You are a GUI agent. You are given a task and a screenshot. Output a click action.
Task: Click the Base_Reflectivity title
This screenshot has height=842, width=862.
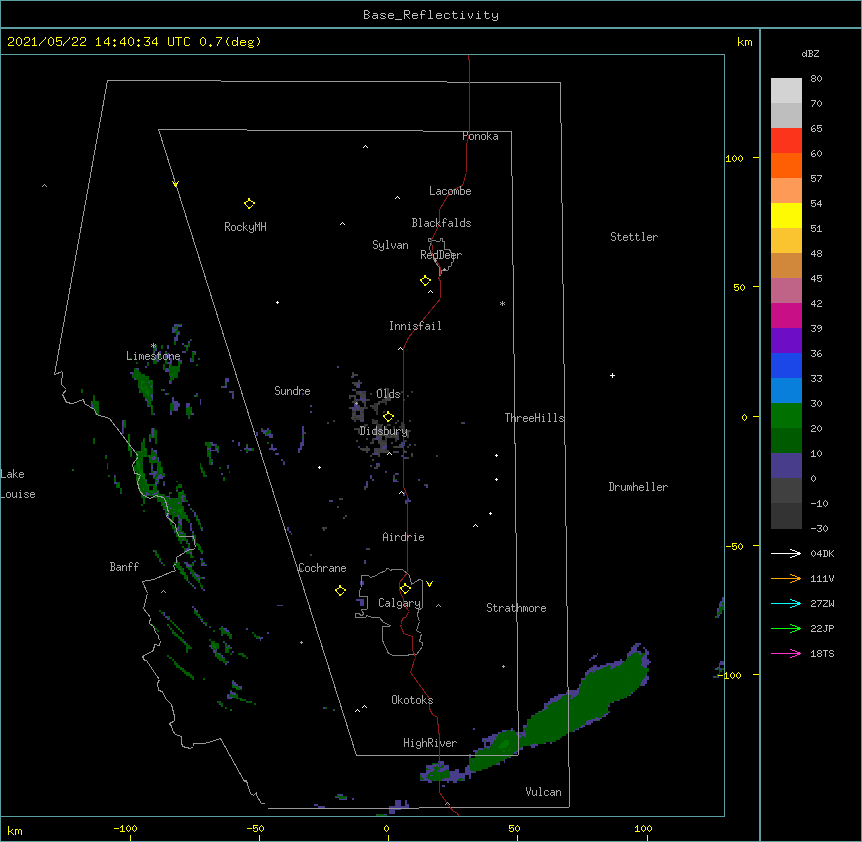[431, 15]
